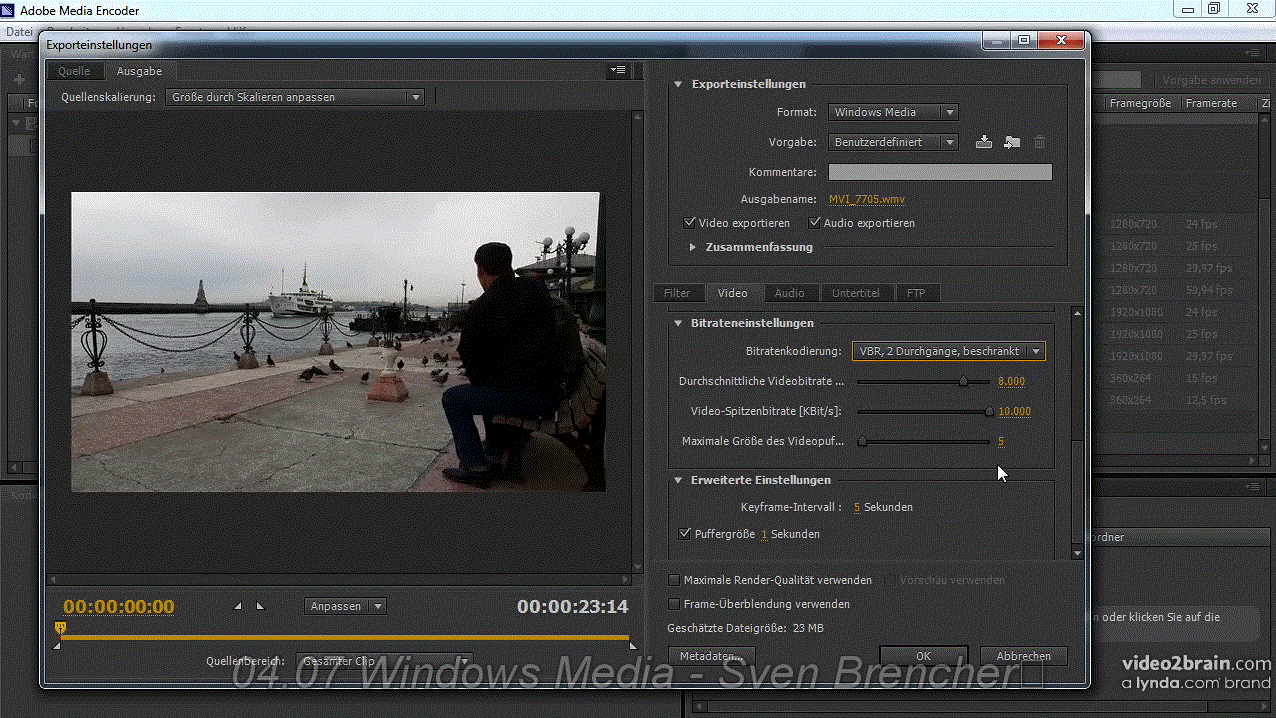Screen dimensions: 1276x718
Task: Enable Frame-Überblendung verwenden
Action: (674, 604)
